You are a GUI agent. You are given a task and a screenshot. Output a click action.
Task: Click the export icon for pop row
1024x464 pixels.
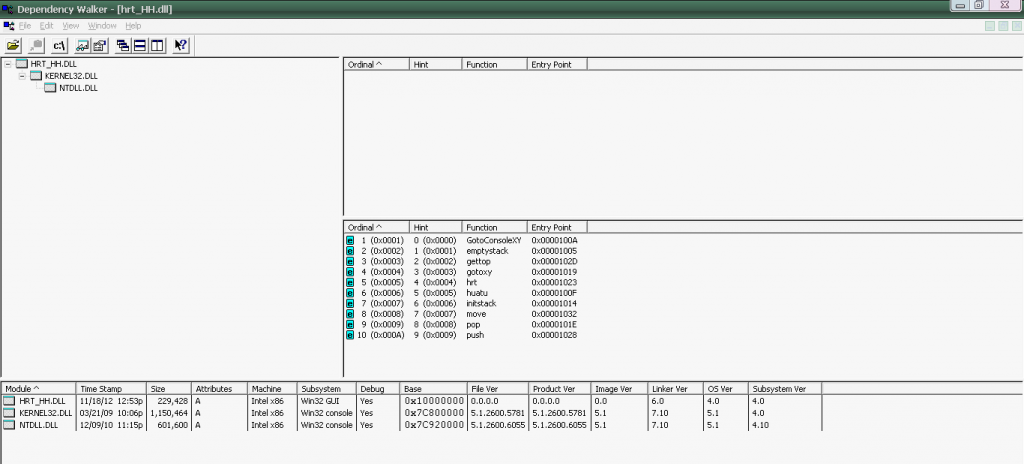(350, 325)
